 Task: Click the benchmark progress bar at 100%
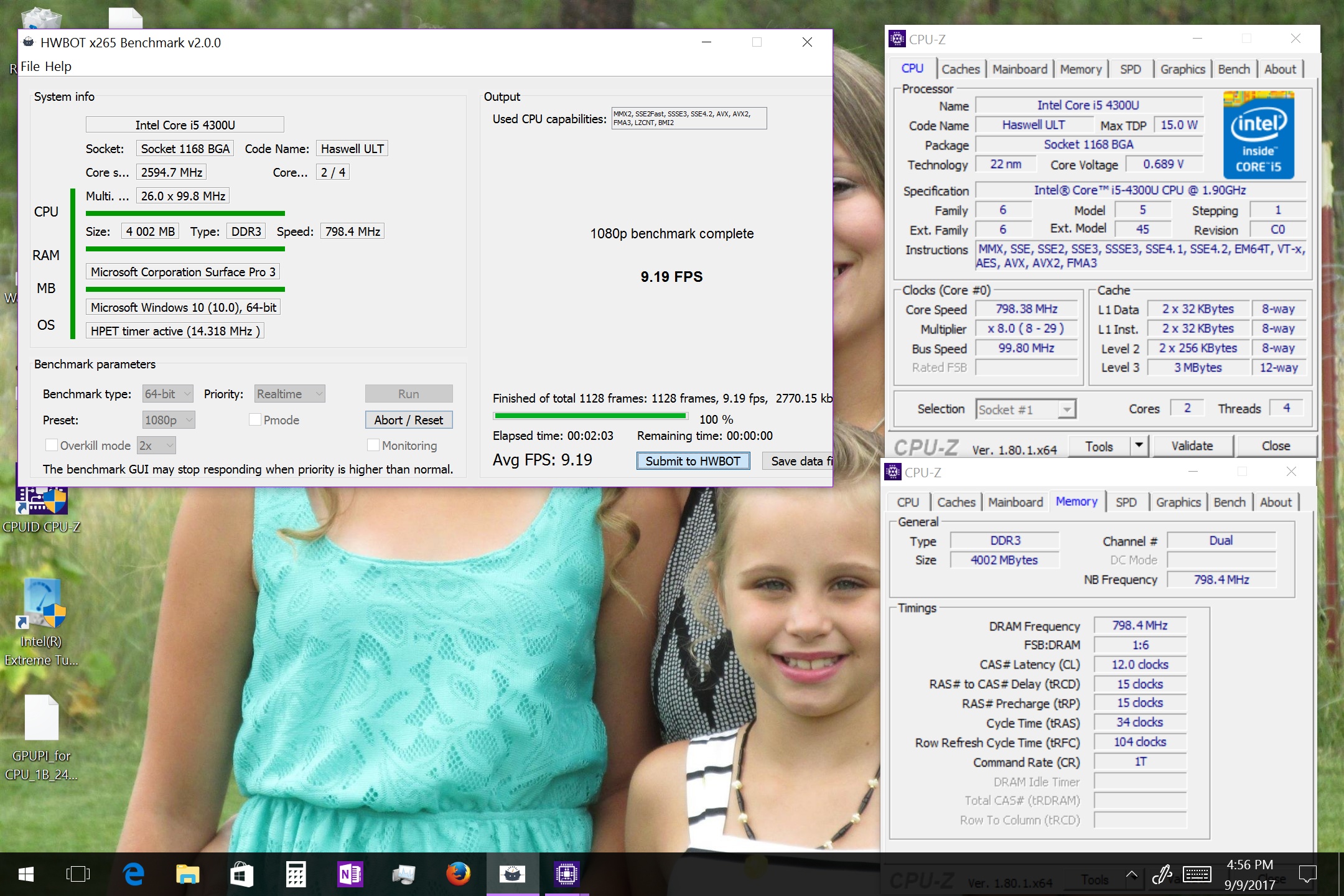[590, 416]
